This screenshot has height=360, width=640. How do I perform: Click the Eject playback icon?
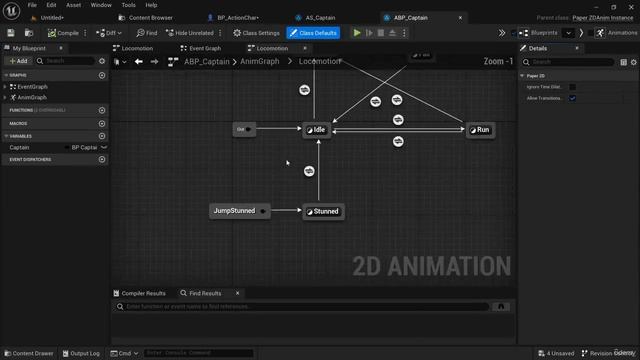point(392,33)
